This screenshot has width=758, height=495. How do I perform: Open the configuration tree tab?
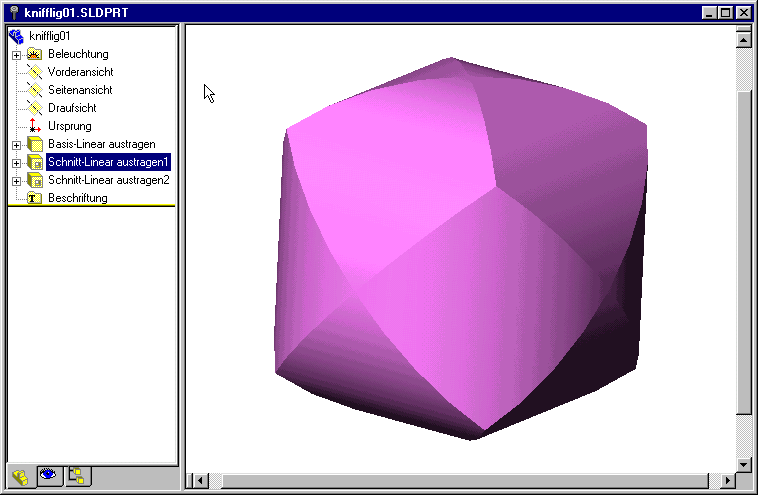click(x=76, y=476)
